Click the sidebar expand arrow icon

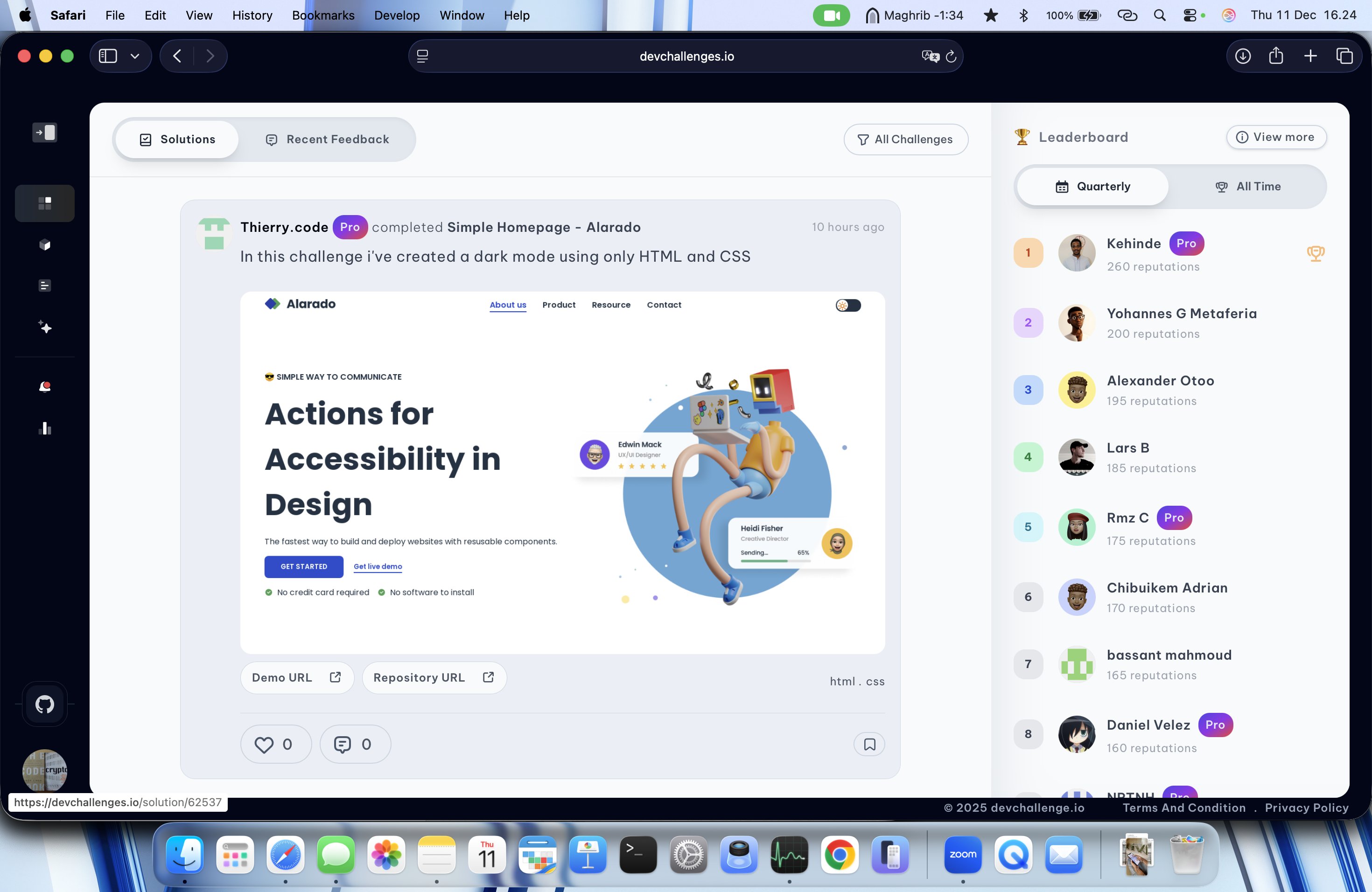point(44,132)
